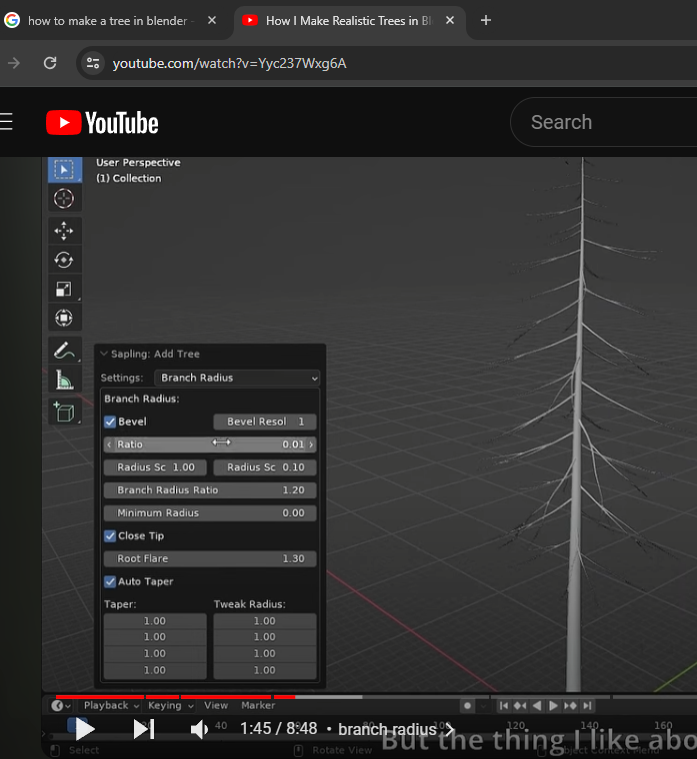Seek the red video progress bar
The height and width of the screenshot is (759, 697).
tap(175, 697)
